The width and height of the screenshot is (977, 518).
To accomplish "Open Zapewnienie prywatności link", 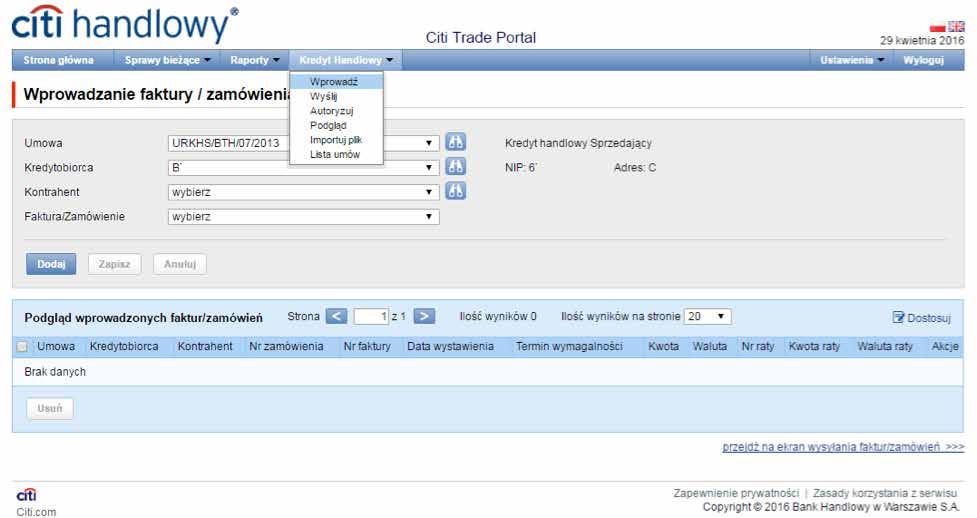I will click(736, 493).
